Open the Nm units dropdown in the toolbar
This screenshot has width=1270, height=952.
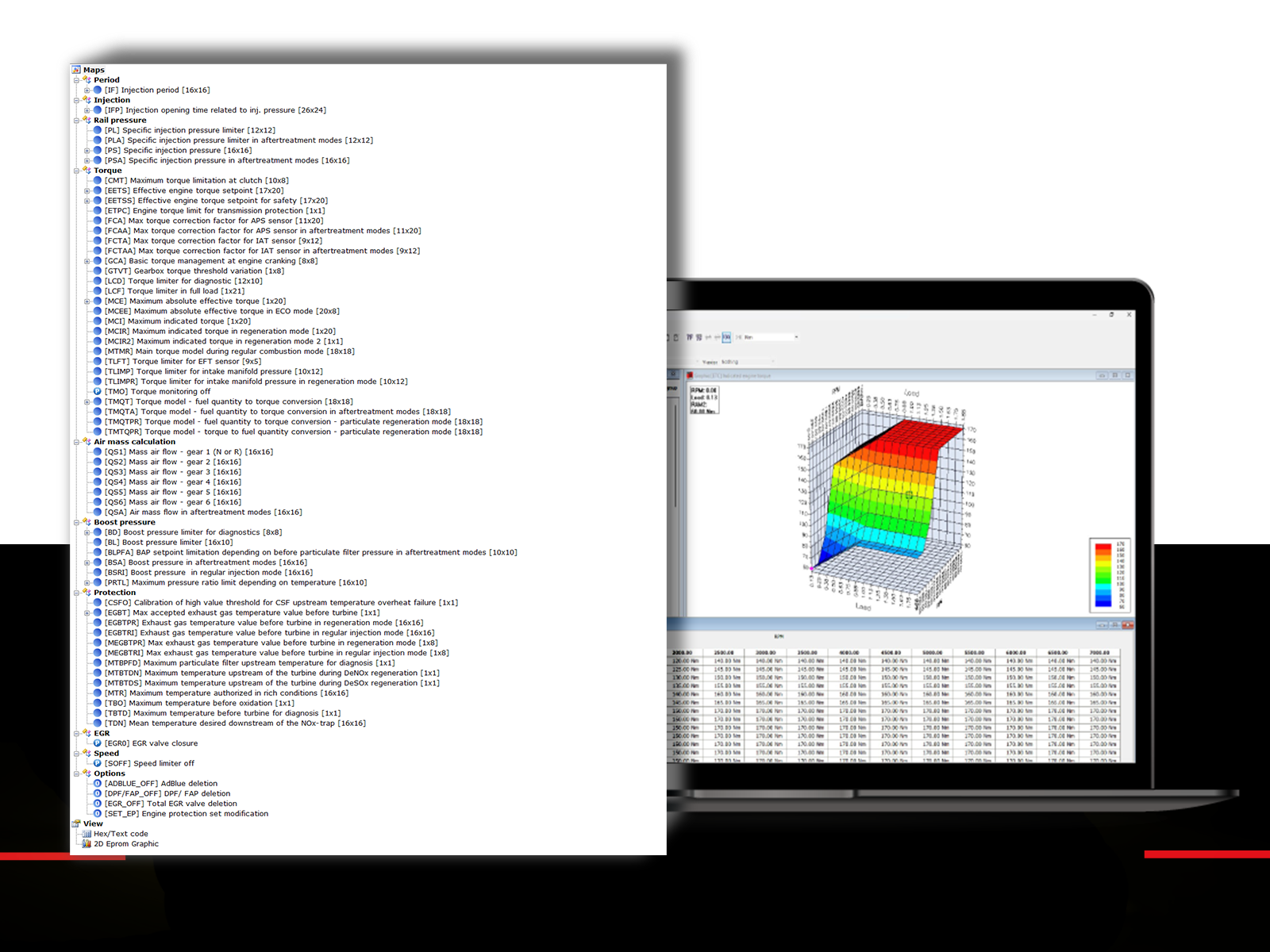point(795,337)
